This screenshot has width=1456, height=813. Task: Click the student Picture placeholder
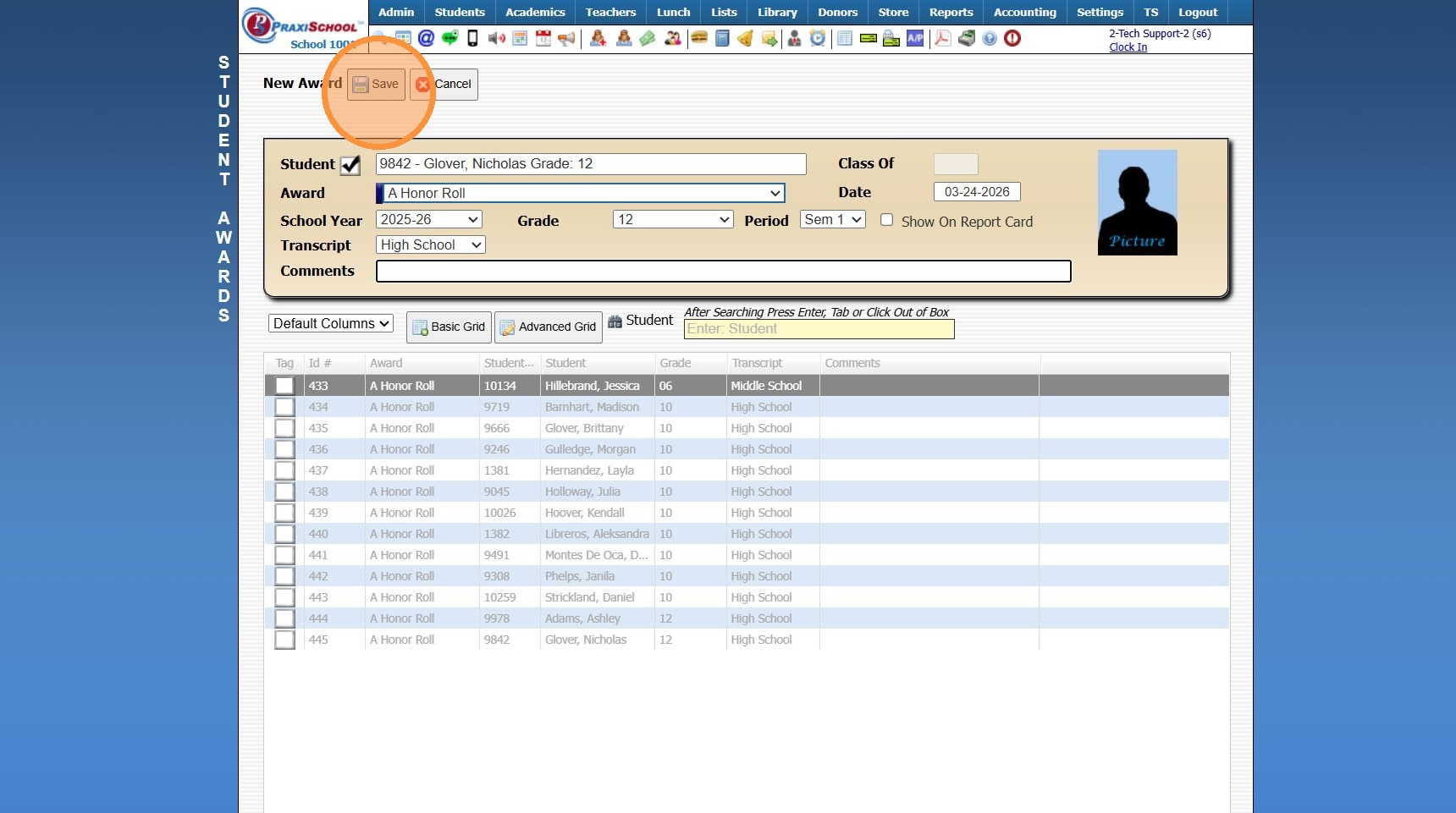[1138, 202]
